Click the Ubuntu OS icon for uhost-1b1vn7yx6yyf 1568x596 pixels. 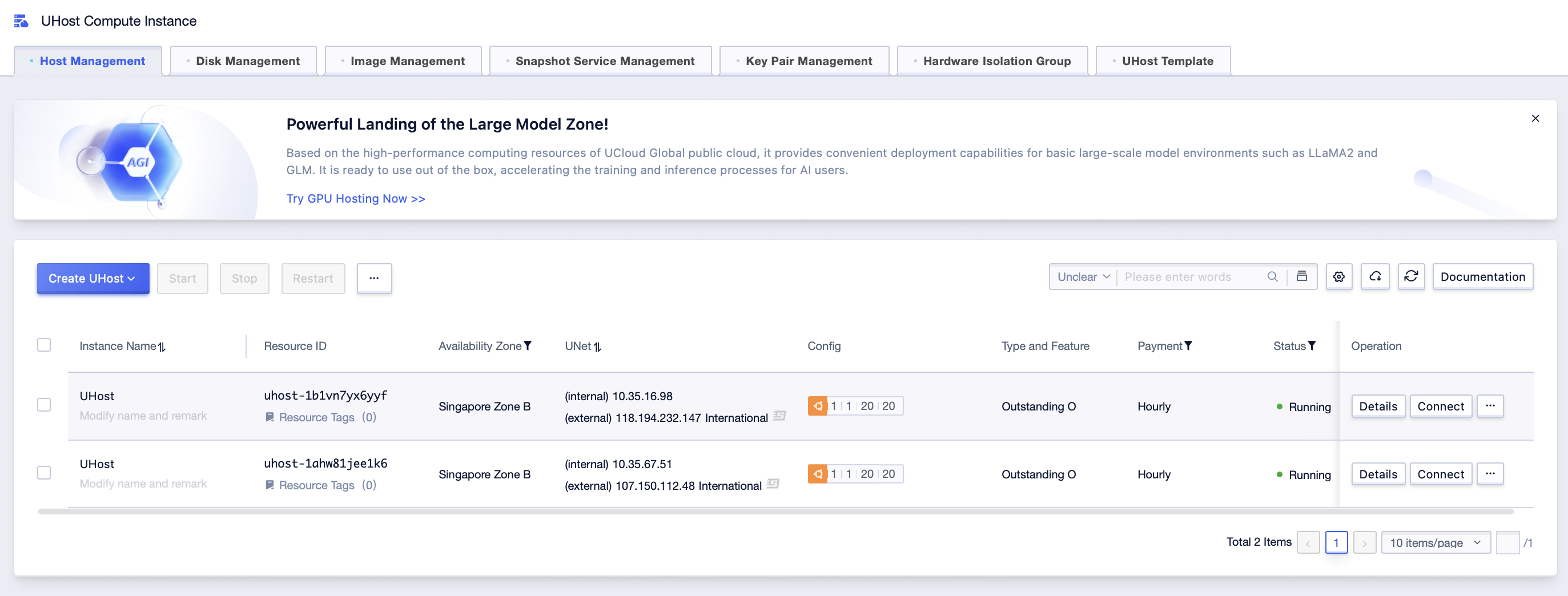point(818,406)
